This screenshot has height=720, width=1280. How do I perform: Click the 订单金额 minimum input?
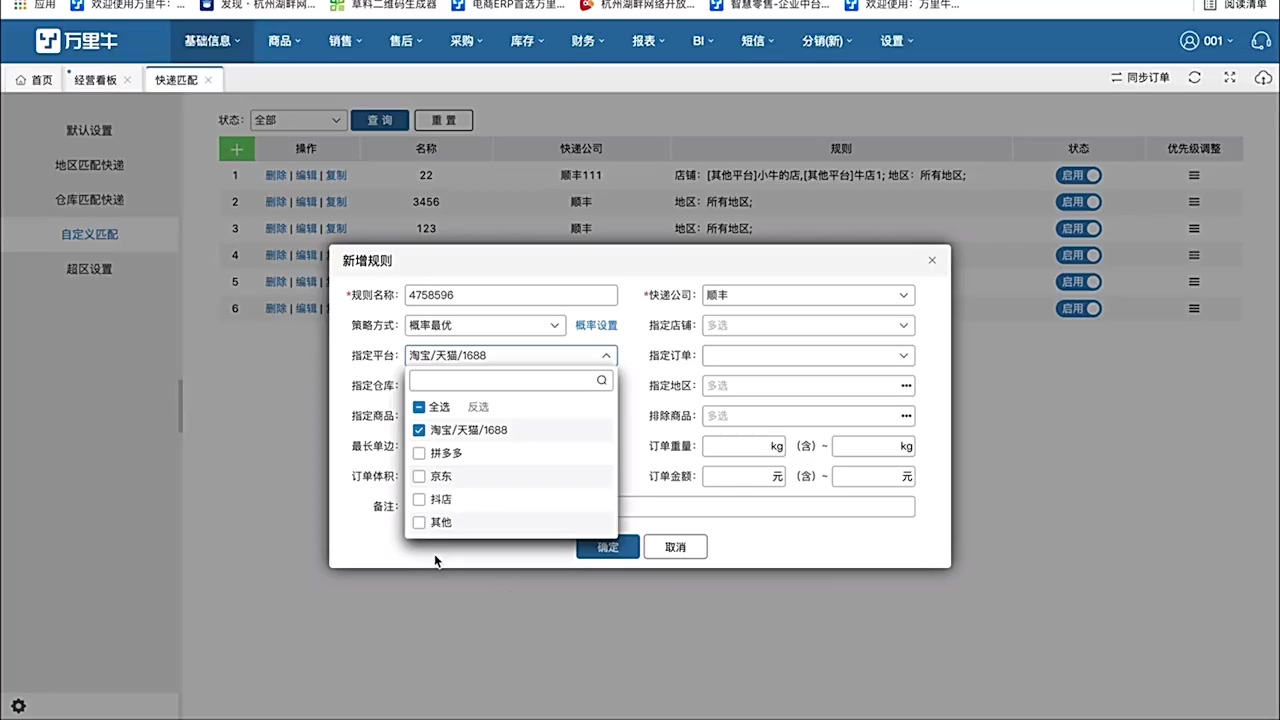pos(744,477)
